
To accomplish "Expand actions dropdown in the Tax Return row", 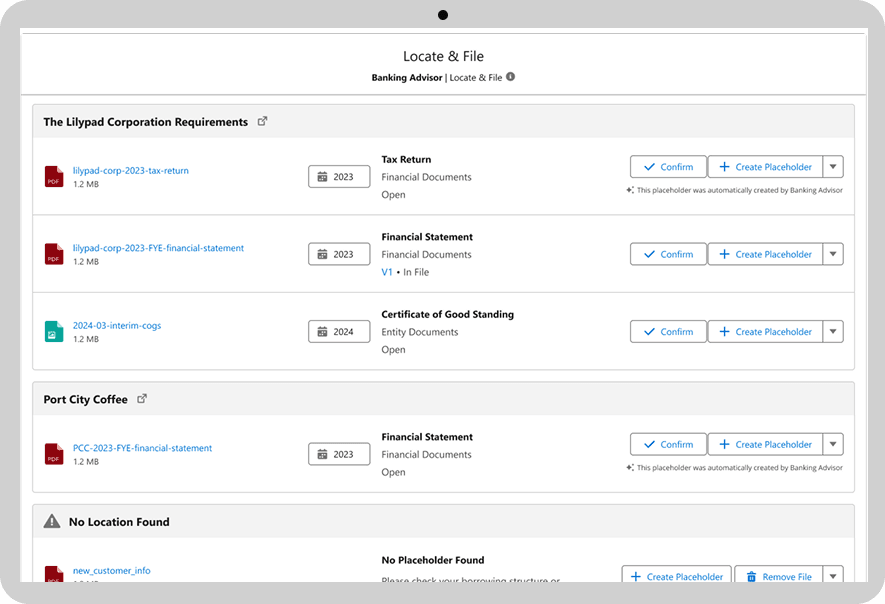I will click(x=833, y=167).
